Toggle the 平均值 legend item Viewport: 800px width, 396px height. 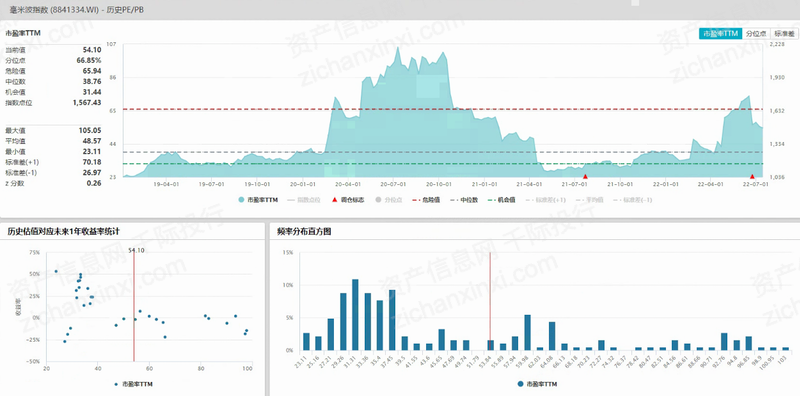click(589, 200)
